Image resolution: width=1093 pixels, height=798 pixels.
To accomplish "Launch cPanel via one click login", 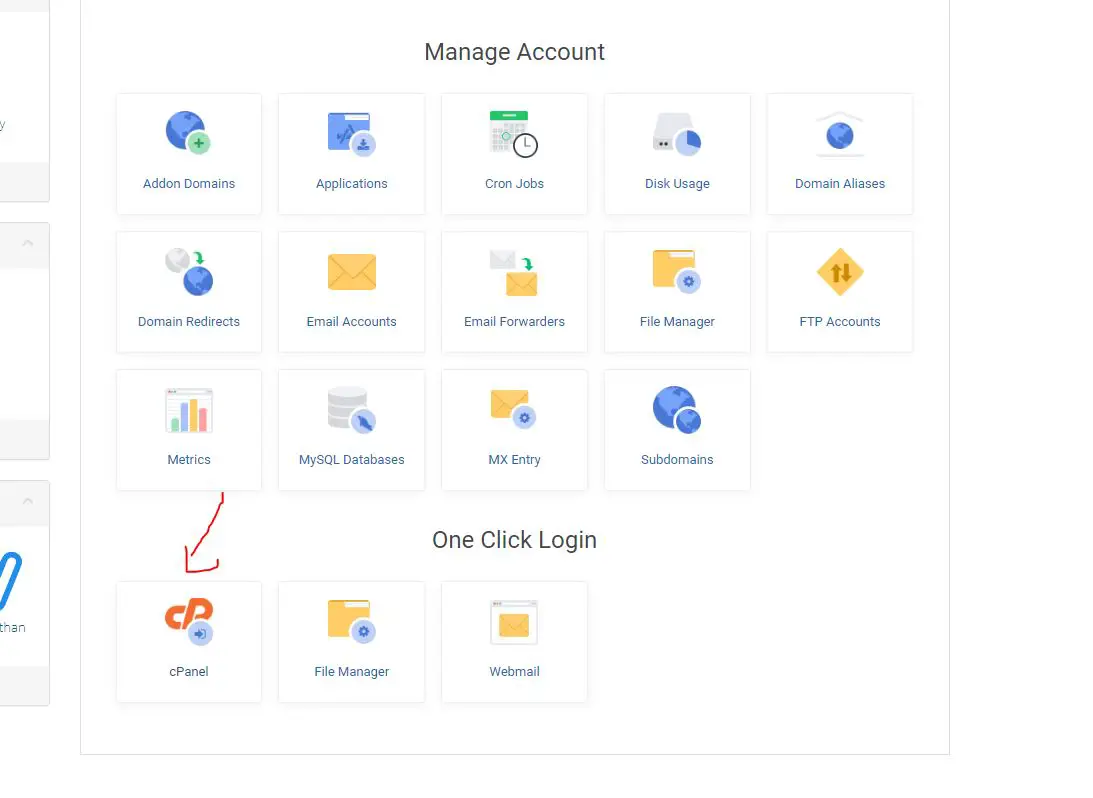I will (188, 641).
